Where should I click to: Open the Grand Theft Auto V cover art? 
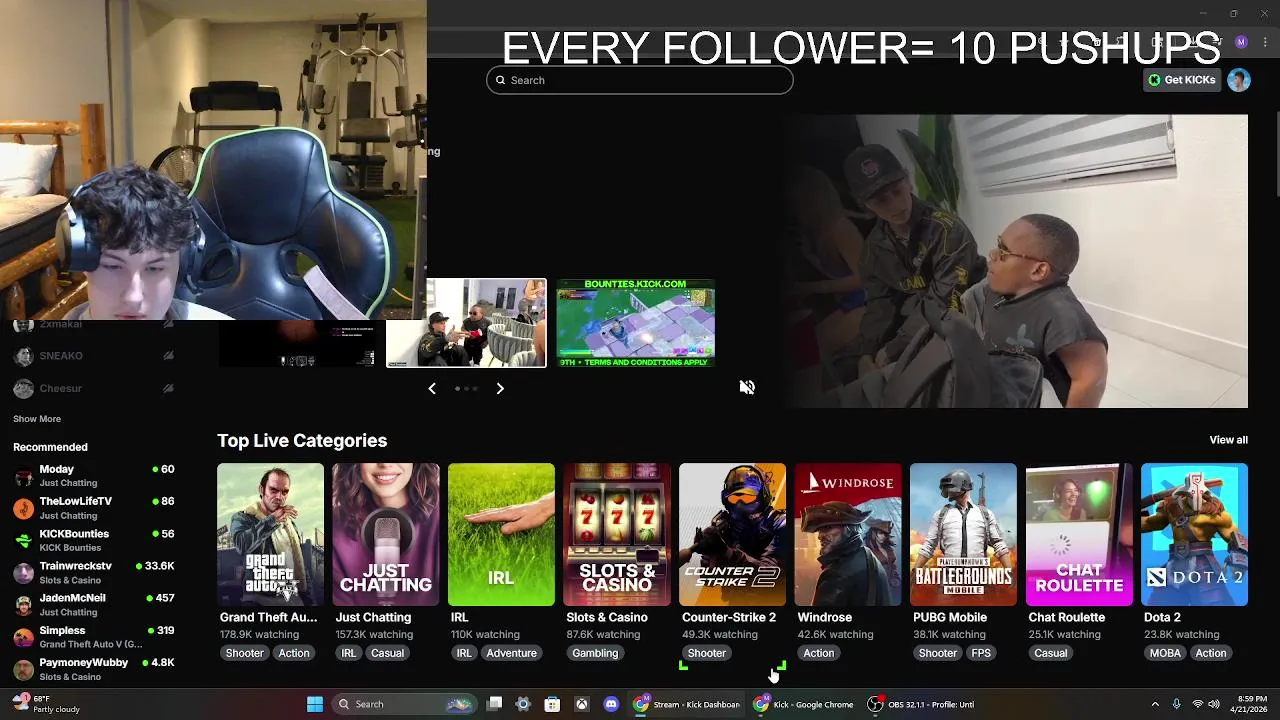270,534
